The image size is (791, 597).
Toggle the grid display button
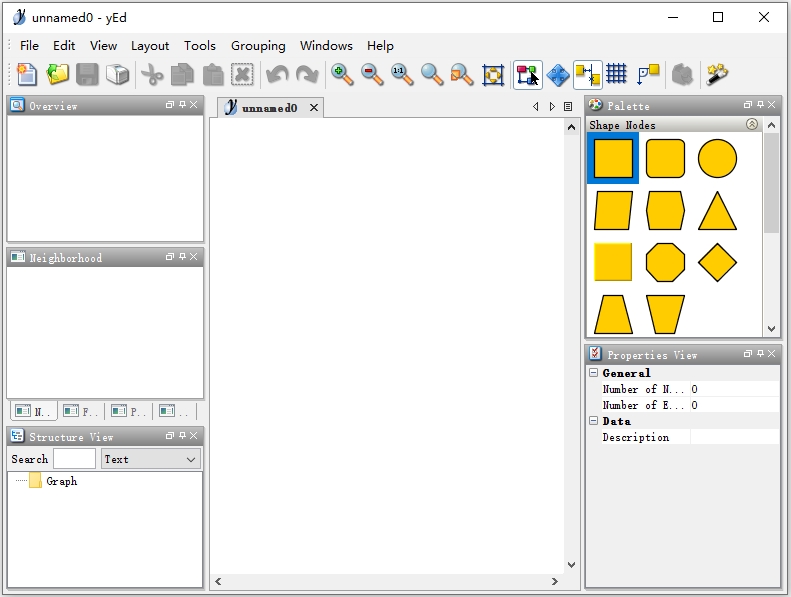tap(617, 74)
